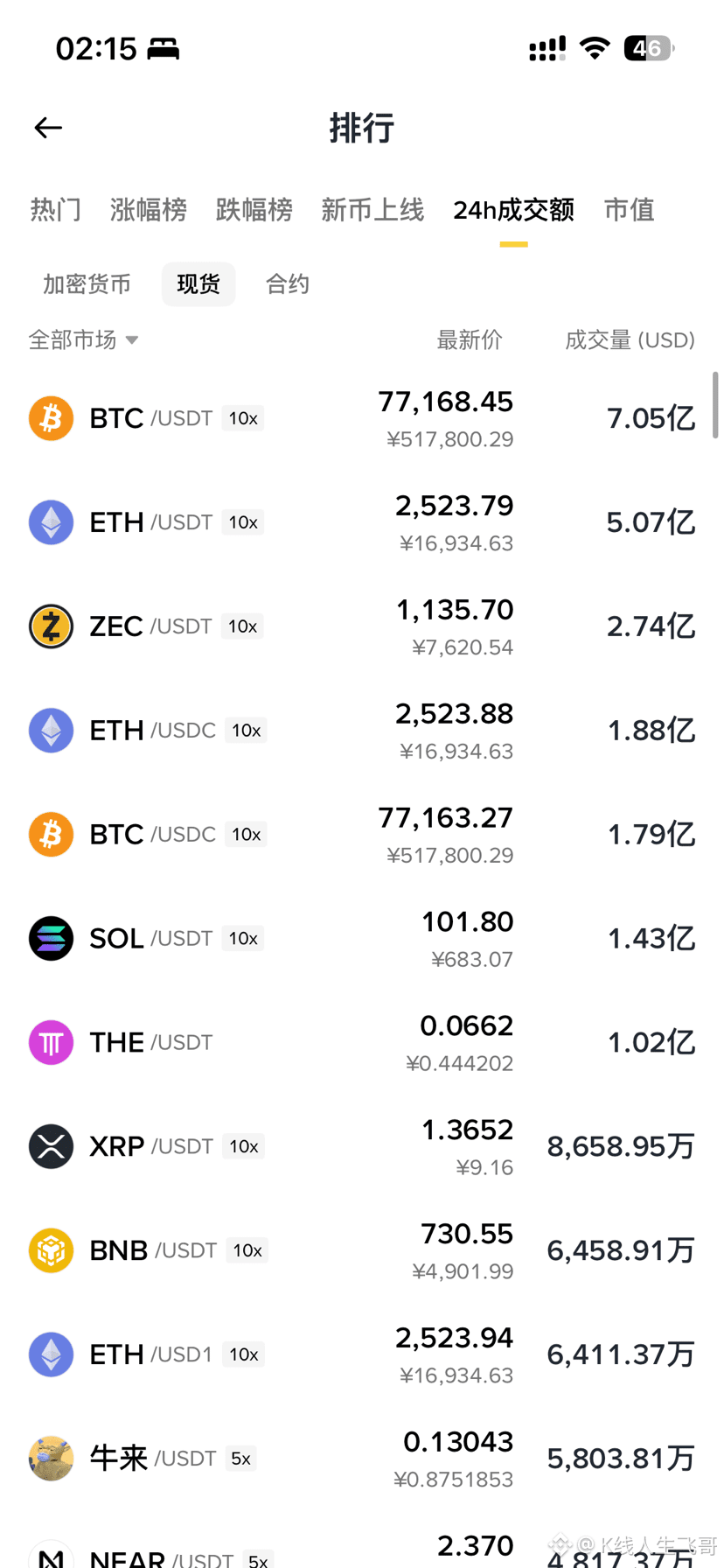The image size is (724, 1568).
Task: Tap the 牛来 token avatar icon
Action: click(51, 1459)
